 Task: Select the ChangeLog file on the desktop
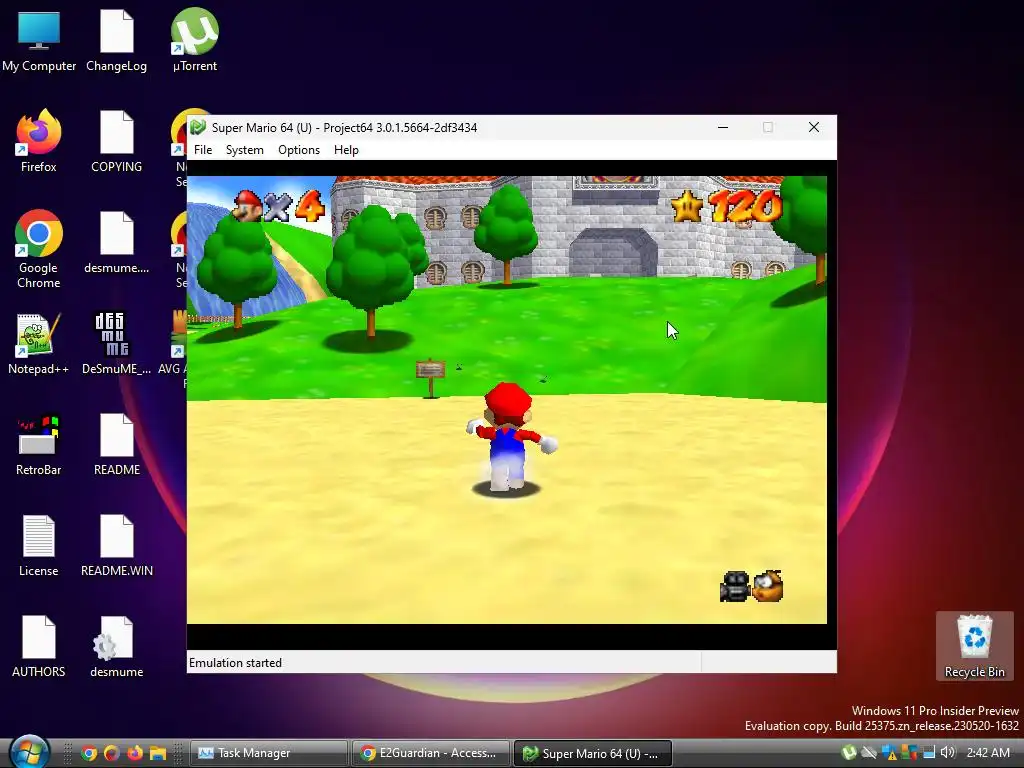click(116, 40)
